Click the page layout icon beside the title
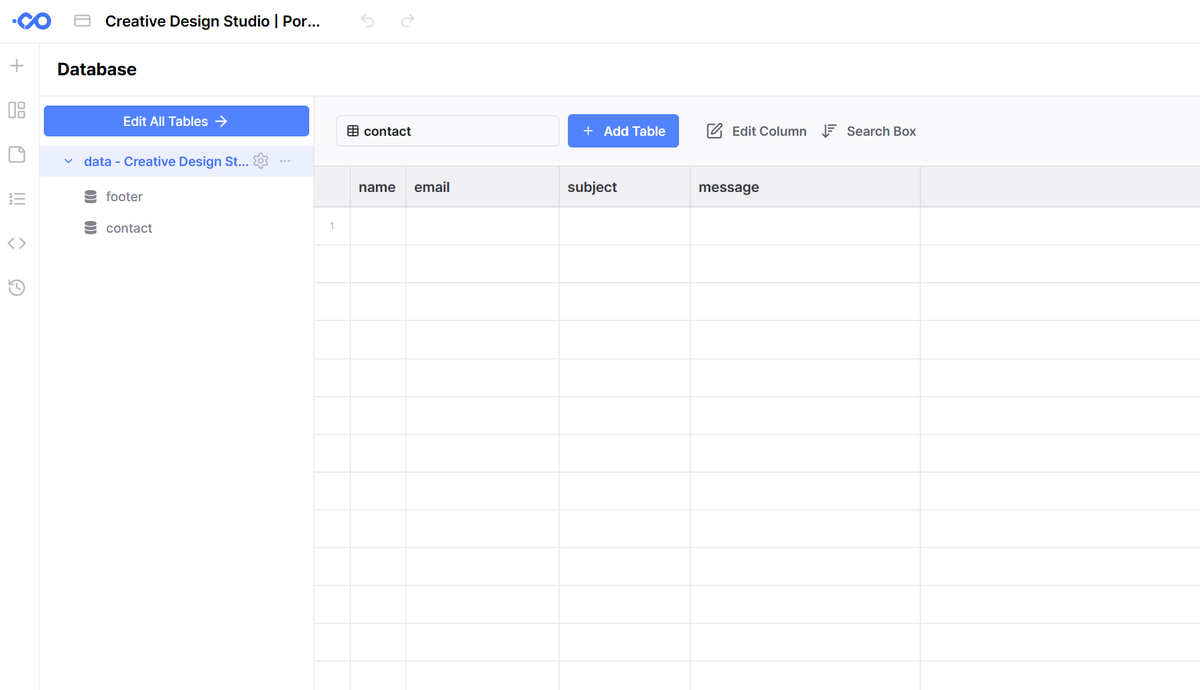This screenshot has height=690, width=1200. pos(83,21)
